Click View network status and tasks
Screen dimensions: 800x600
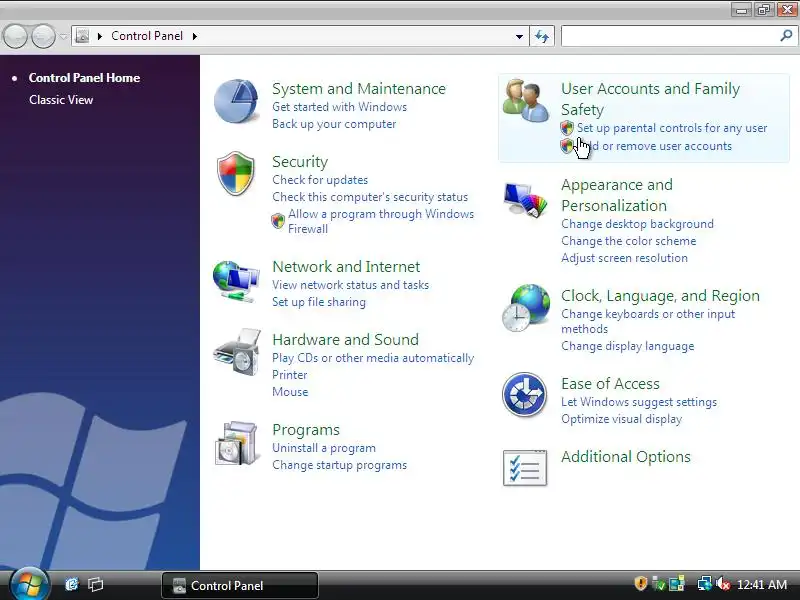tap(350, 285)
